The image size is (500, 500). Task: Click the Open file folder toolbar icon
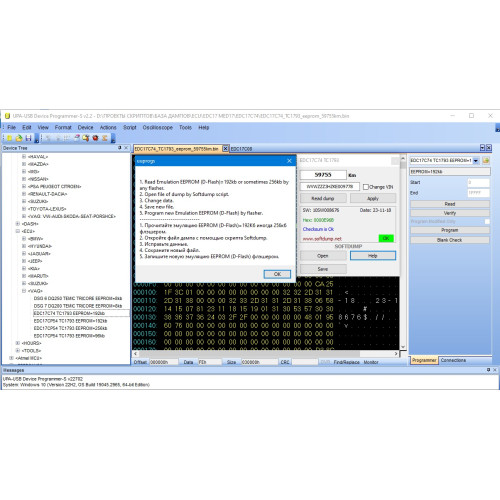(19, 138)
